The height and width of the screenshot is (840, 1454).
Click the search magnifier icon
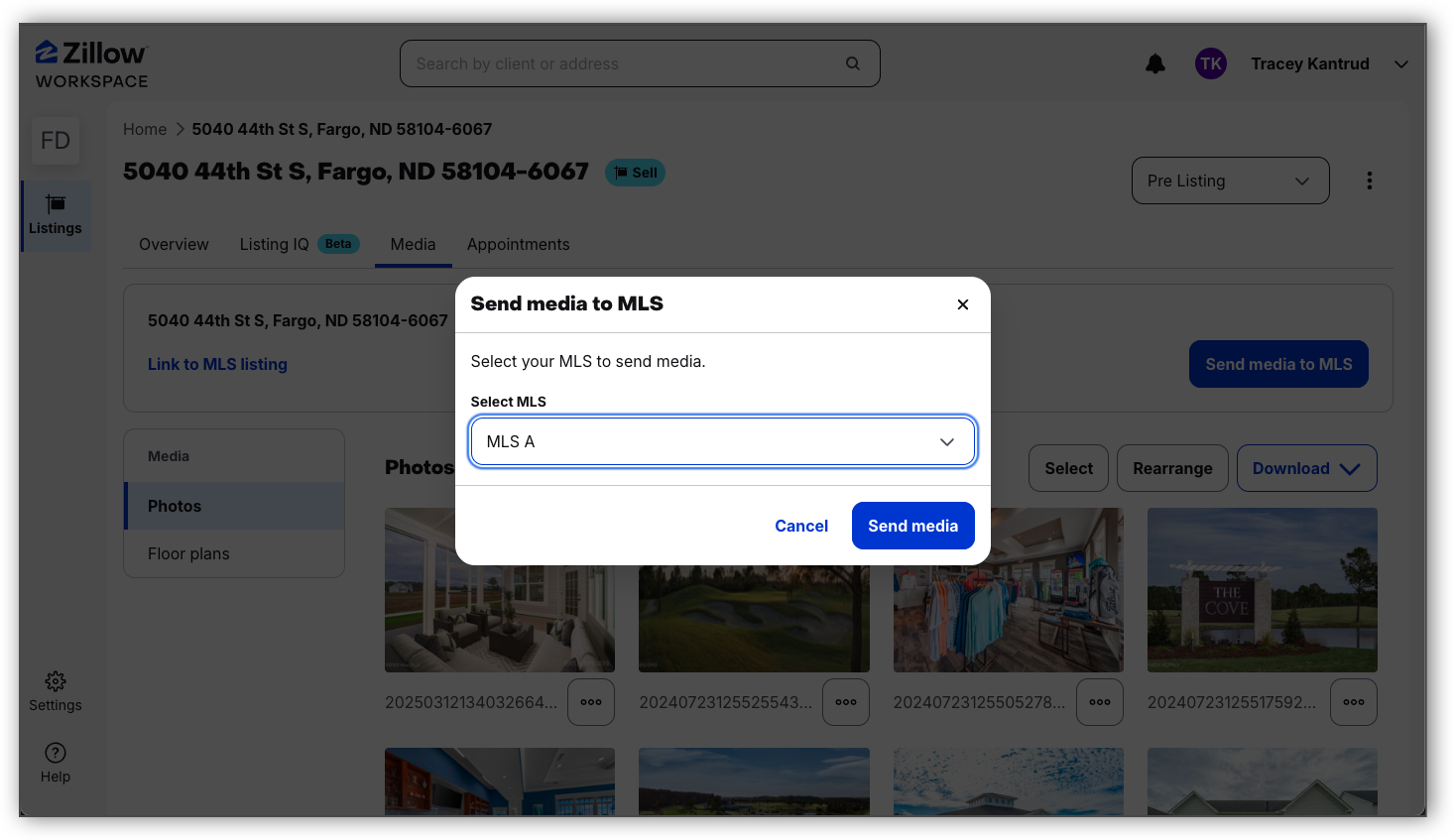coord(852,62)
